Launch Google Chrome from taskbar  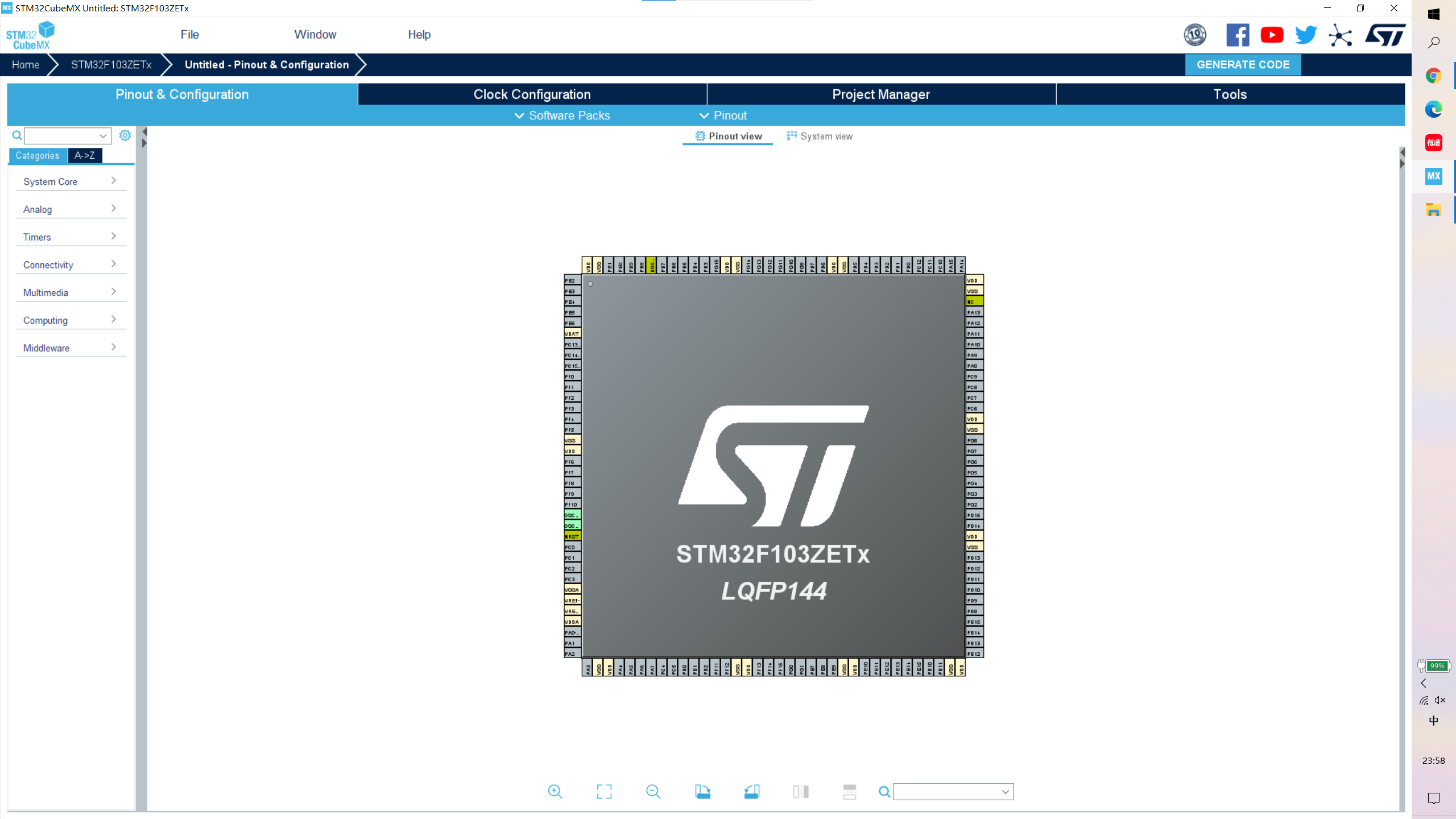tap(1433, 76)
